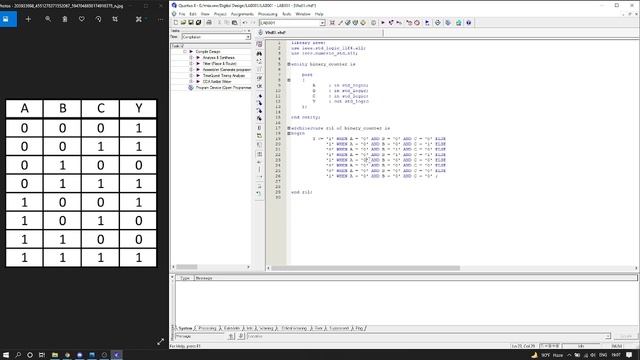Screen dimensions: 640x360
Task: Open the Project menu in Quartus
Action: point(220,14)
